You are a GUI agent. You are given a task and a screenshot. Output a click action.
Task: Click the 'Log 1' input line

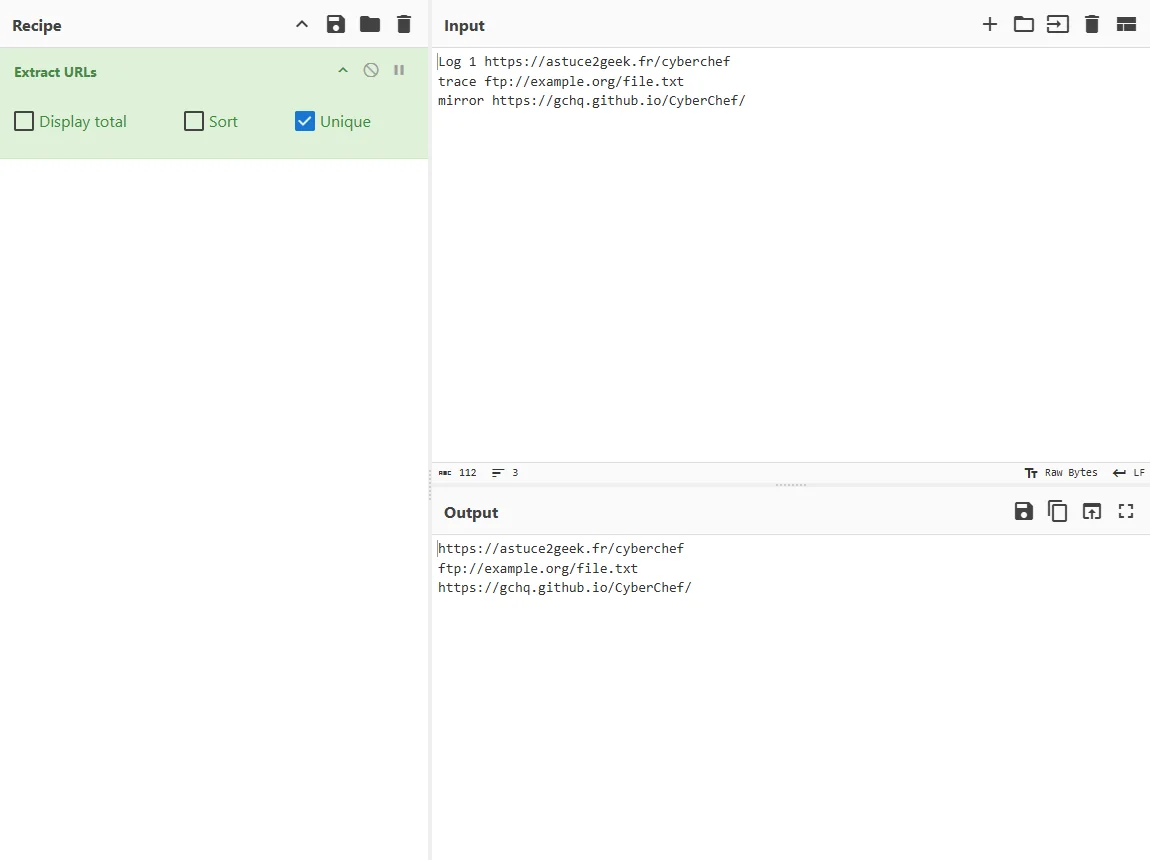click(x=584, y=62)
